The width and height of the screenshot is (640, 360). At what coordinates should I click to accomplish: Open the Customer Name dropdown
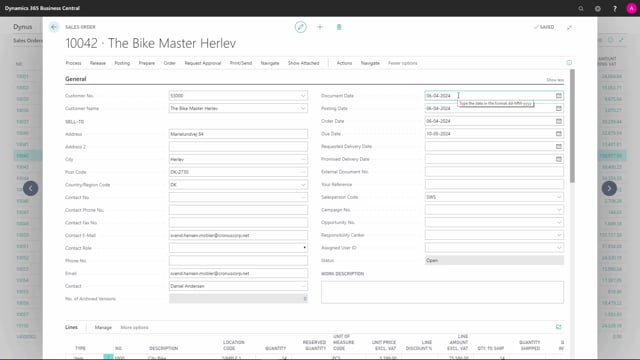point(303,108)
